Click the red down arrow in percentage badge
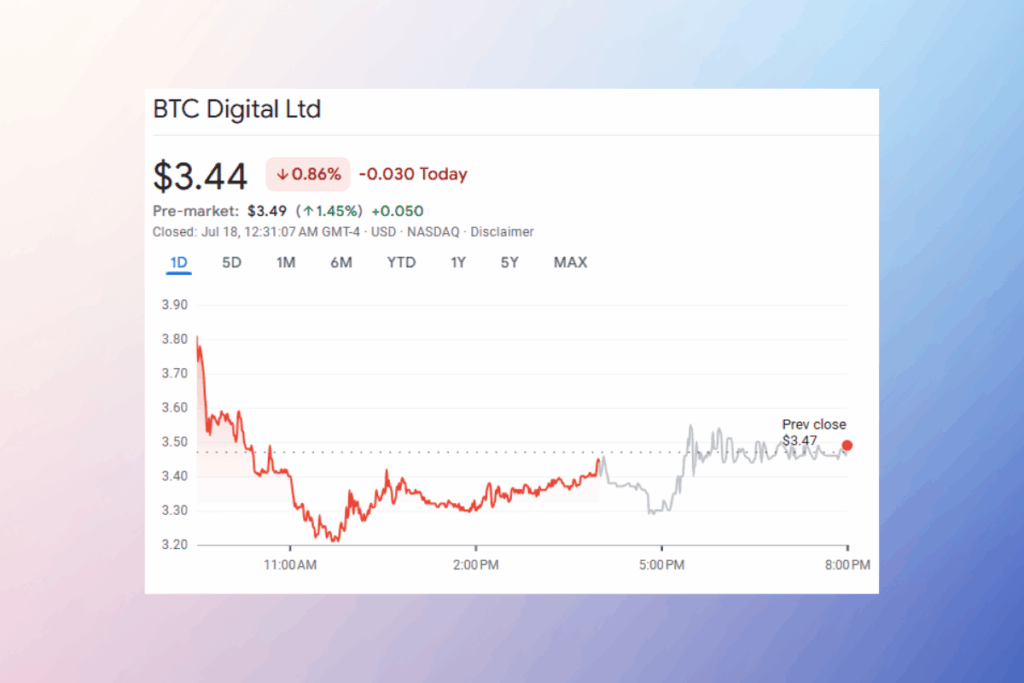Screen dimensions: 1024x683 (283, 174)
